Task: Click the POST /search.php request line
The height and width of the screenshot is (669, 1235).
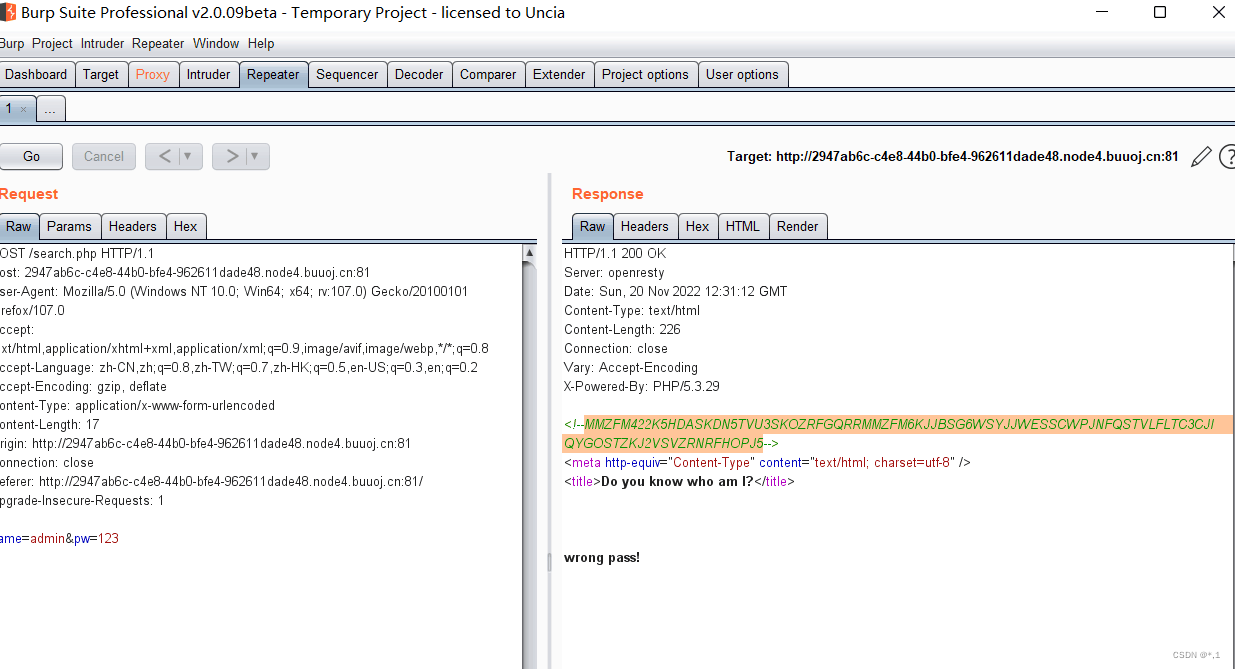Action: tap(77, 253)
